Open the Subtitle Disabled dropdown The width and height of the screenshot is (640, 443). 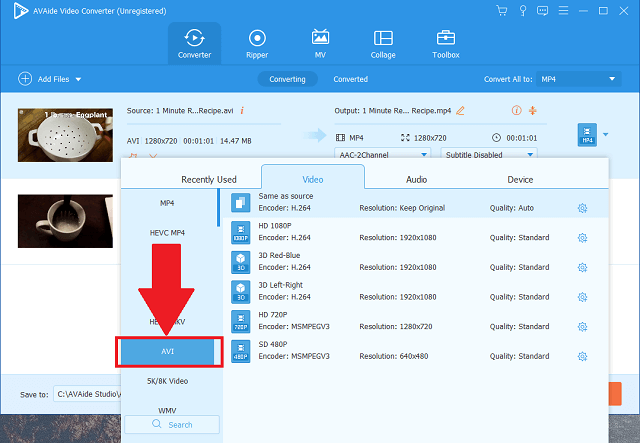coord(489,154)
